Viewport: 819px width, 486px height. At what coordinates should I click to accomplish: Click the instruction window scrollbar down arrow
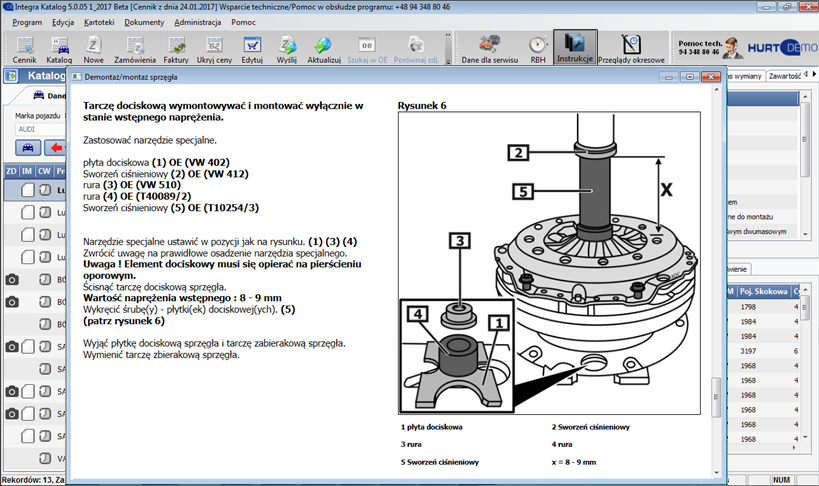(x=716, y=473)
